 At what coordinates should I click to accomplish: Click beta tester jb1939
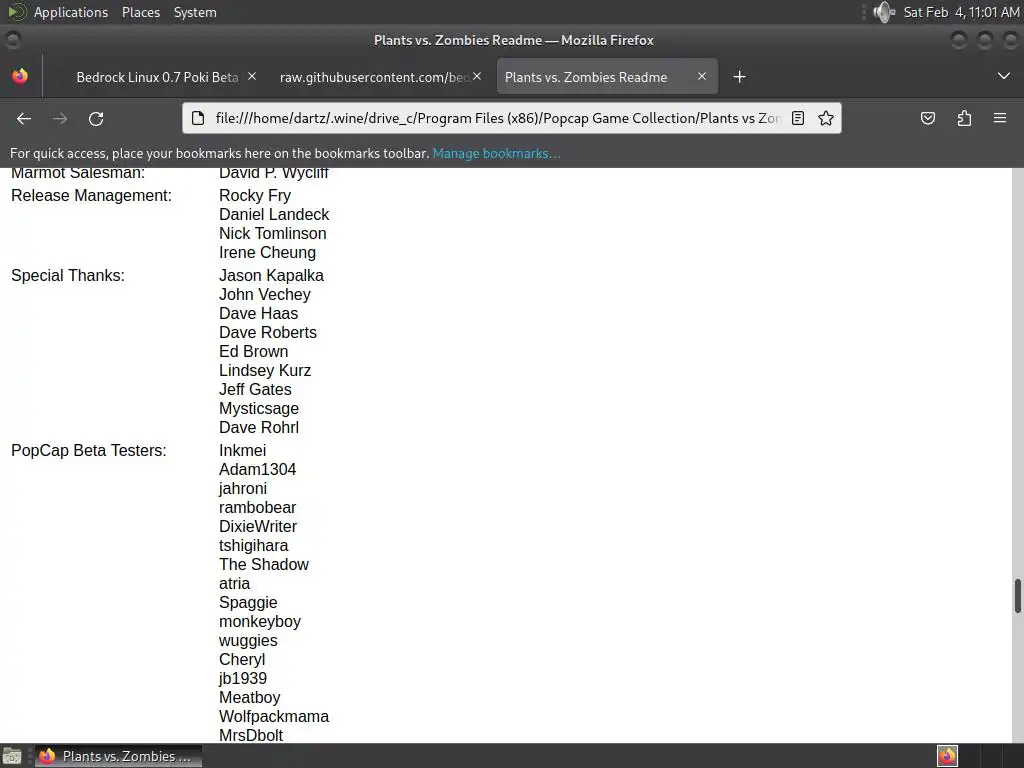[242, 678]
